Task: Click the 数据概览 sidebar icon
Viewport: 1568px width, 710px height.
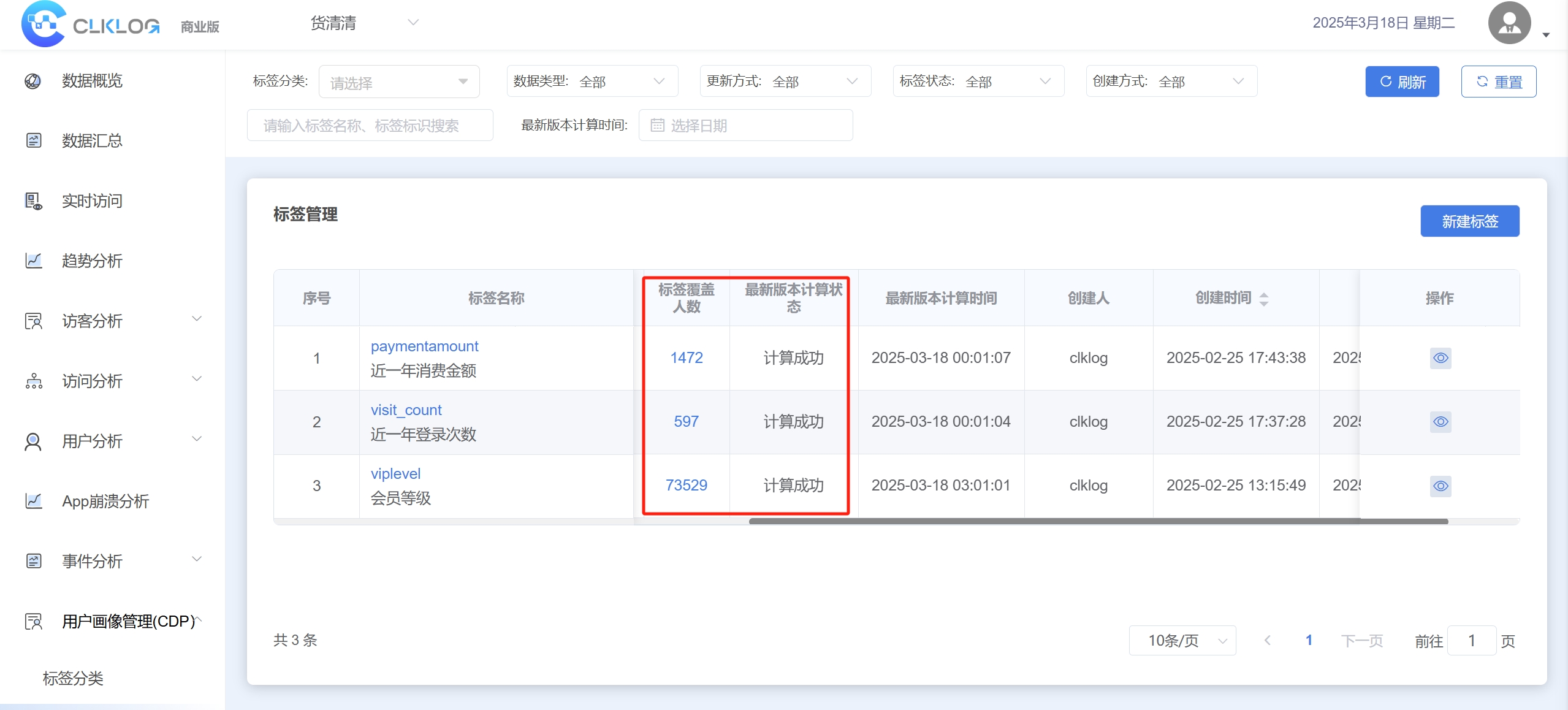Action: pyautogui.click(x=33, y=81)
